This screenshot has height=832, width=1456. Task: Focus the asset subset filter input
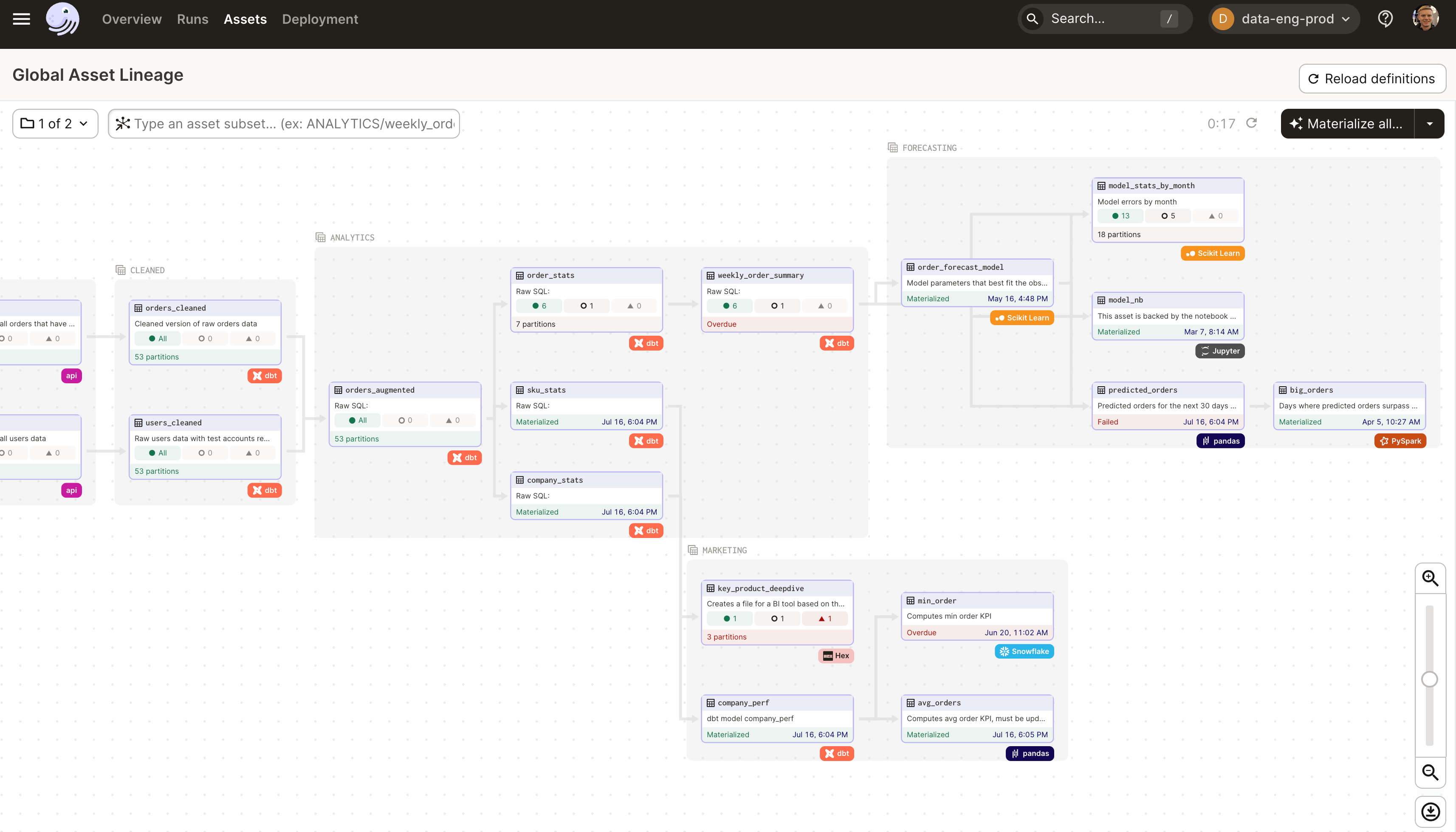284,123
